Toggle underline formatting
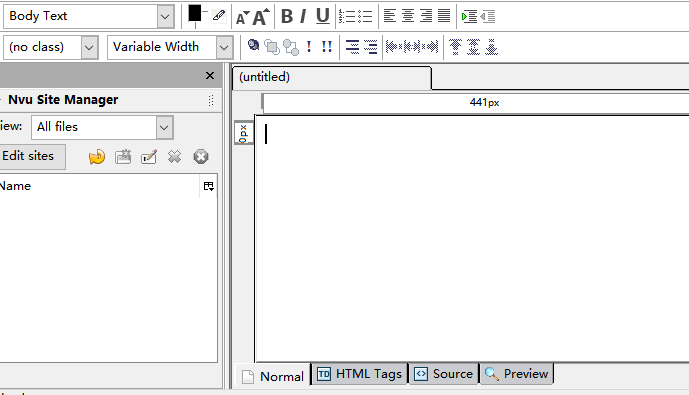Screen dimensions: 689x395 tap(323, 16)
